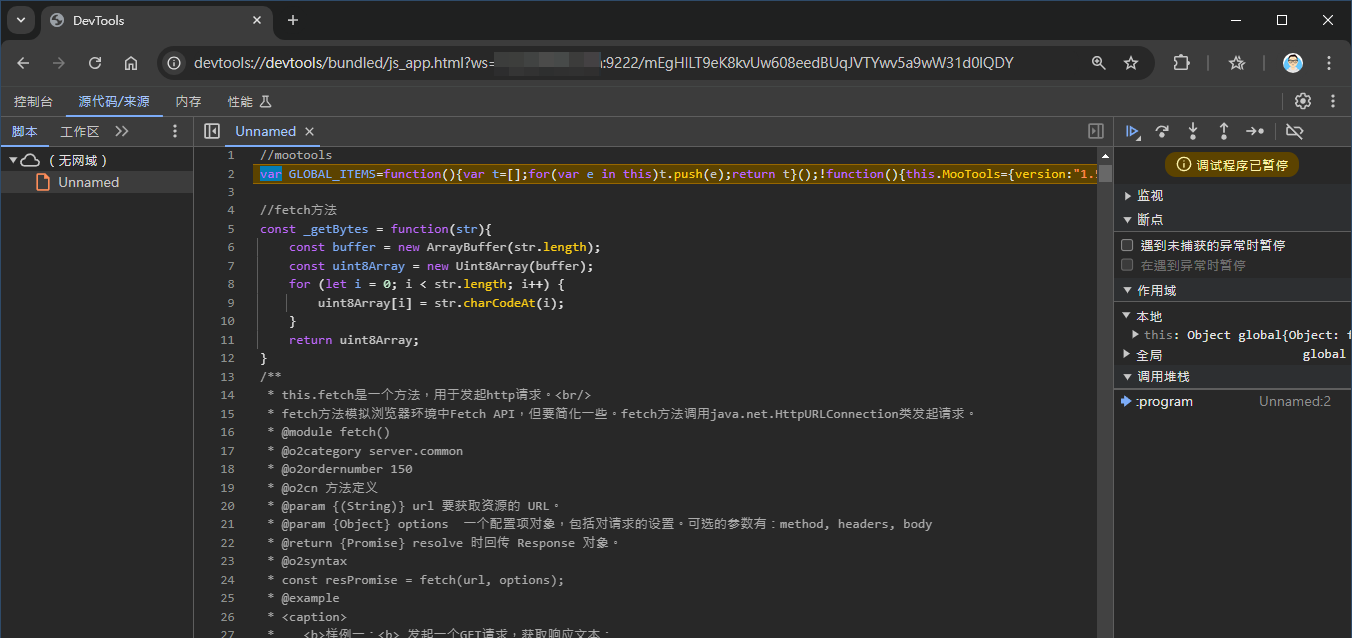Open the 内存 memory tab
This screenshot has width=1352, height=638.
point(188,101)
